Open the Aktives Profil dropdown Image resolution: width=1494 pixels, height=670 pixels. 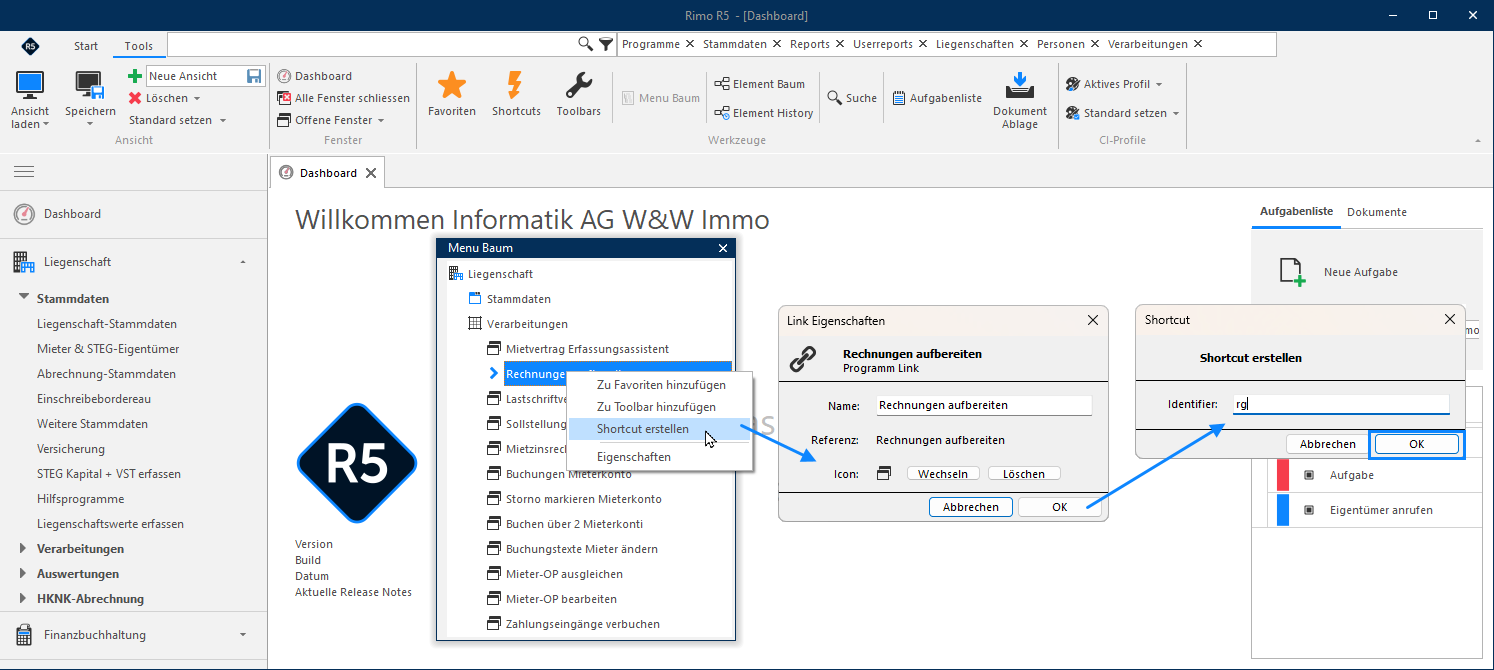[1114, 84]
